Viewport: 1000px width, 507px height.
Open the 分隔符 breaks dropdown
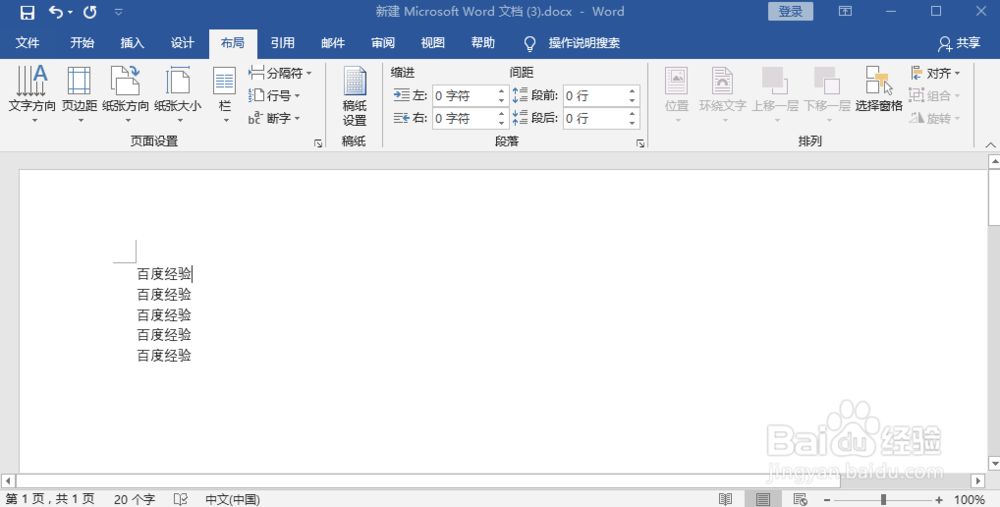tap(280, 73)
